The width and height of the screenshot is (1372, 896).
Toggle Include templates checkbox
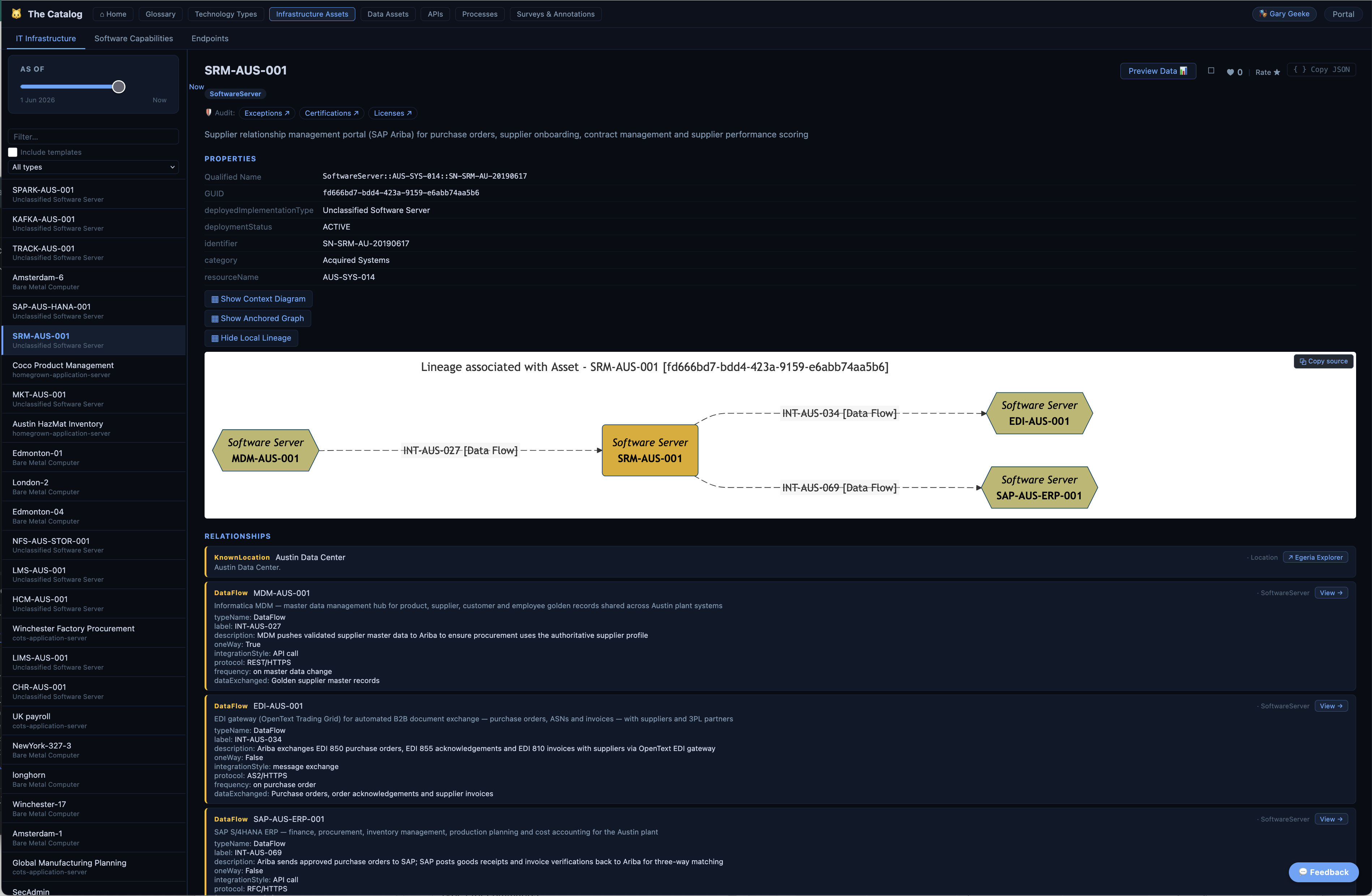(13, 152)
